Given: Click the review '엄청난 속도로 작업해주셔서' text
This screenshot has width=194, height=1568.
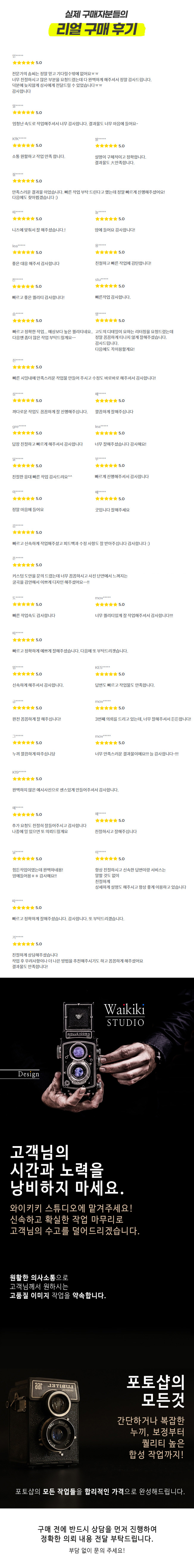Looking at the screenshot, I should coord(75,123).
